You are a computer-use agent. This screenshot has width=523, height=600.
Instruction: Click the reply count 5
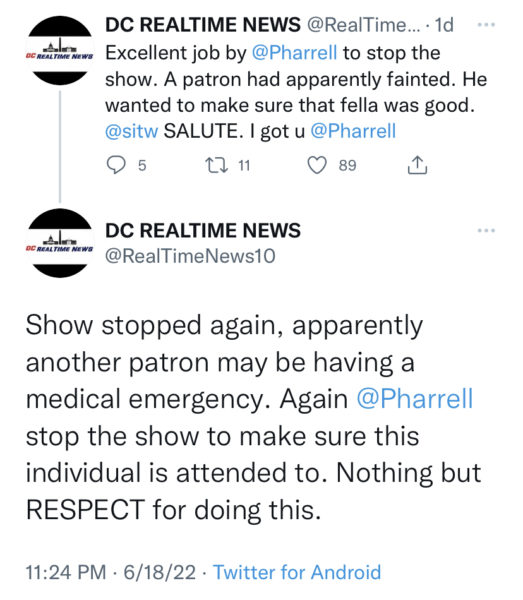coord(142,165)
